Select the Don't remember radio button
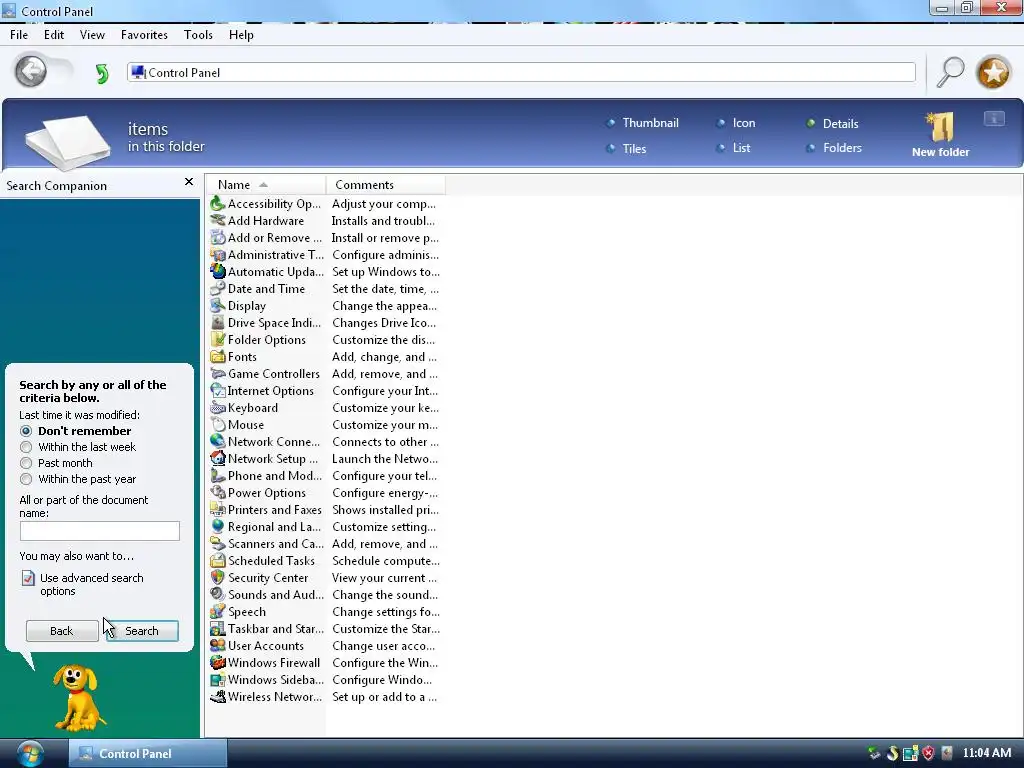1024x768 pixels. (x=26, y=431)
